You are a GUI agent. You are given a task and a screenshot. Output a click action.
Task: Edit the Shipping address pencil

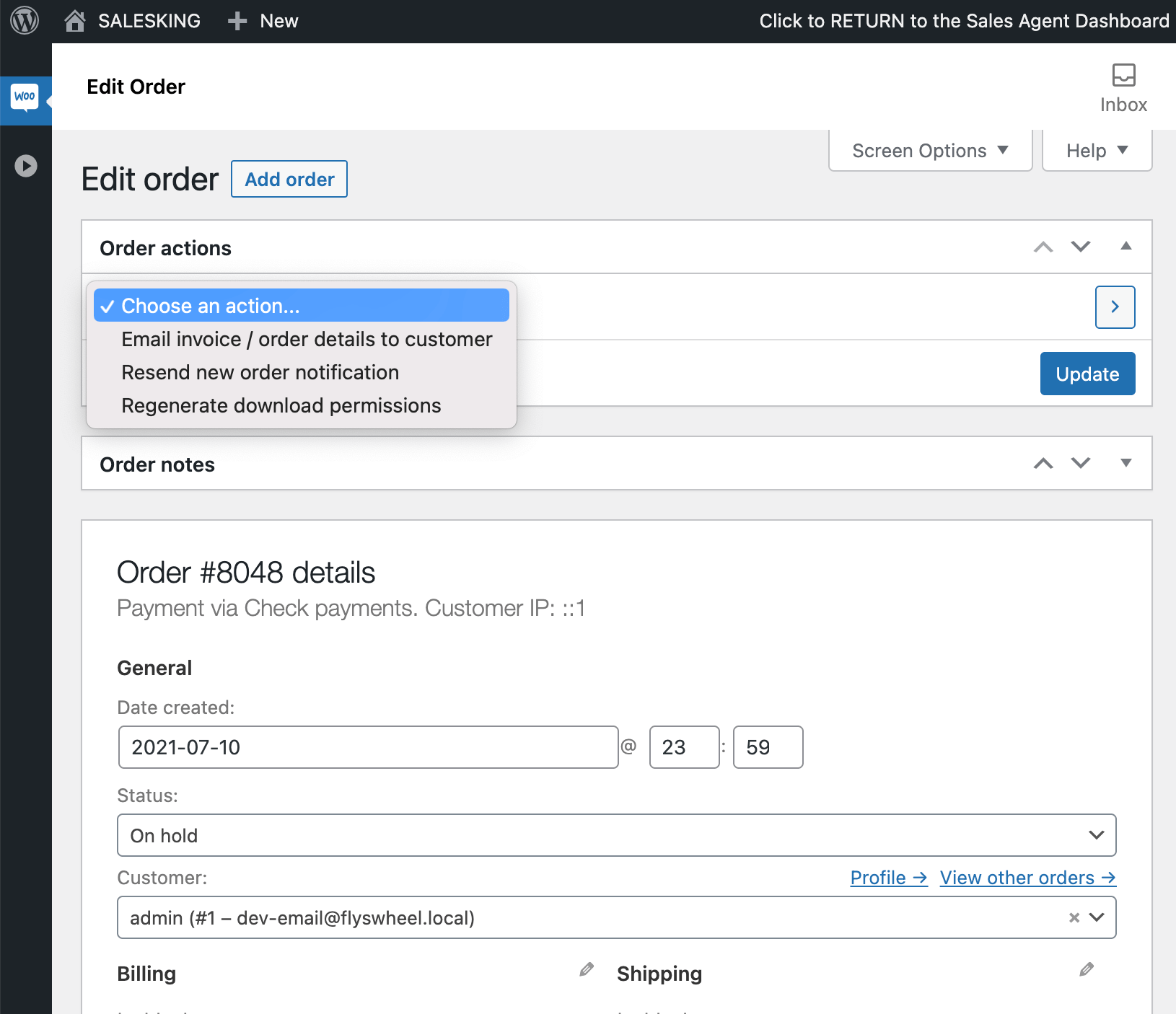coord(1087,970)
